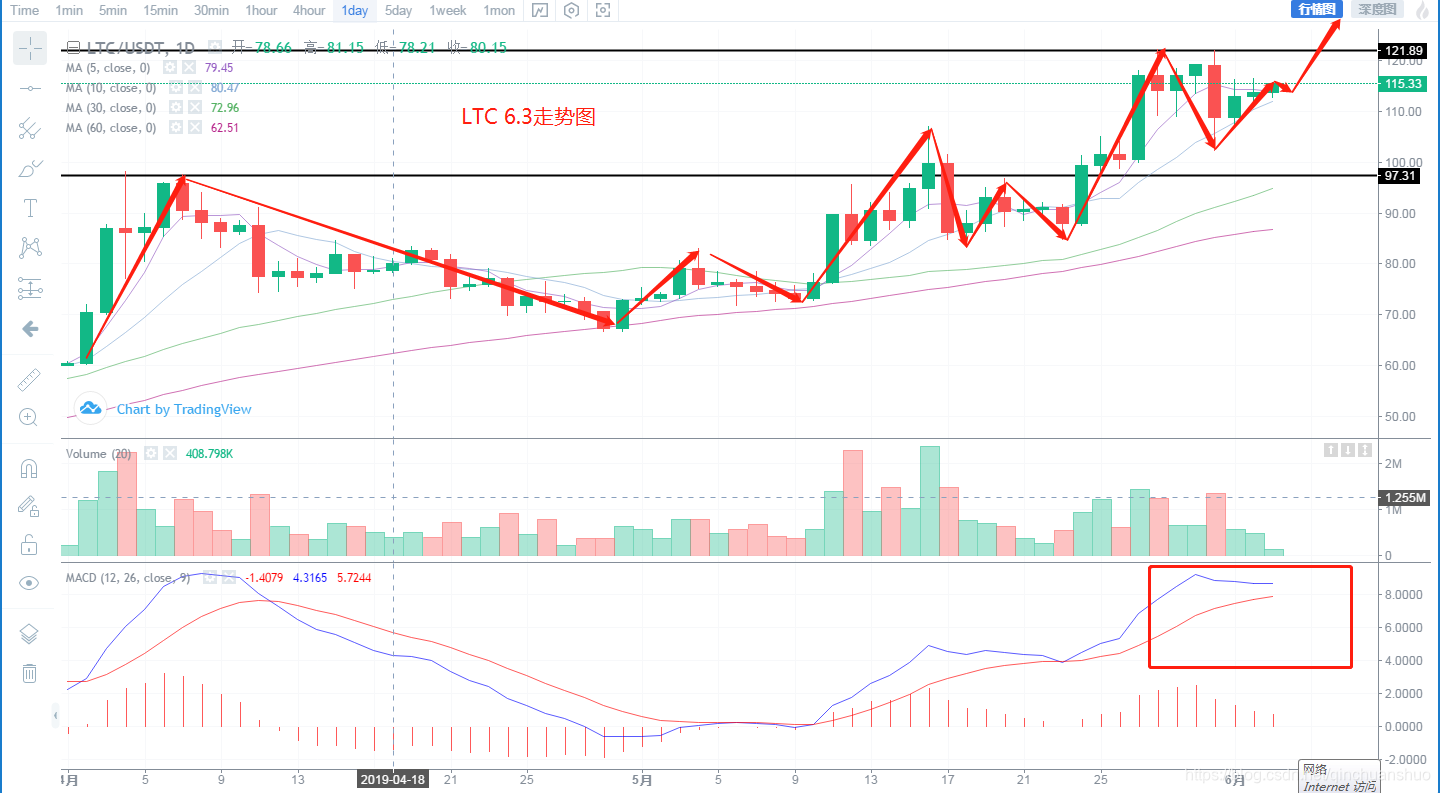This screenshot has width=1440, height=793.
Task: Select the 1day interval
Action: click(354, 10)
